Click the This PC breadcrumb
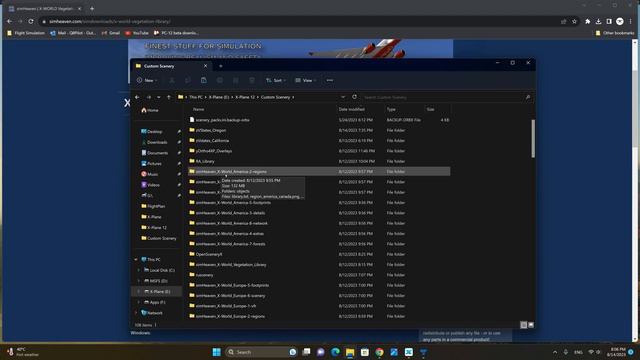Viewport: 640px width, 360px height. click(x=196, y=97)
